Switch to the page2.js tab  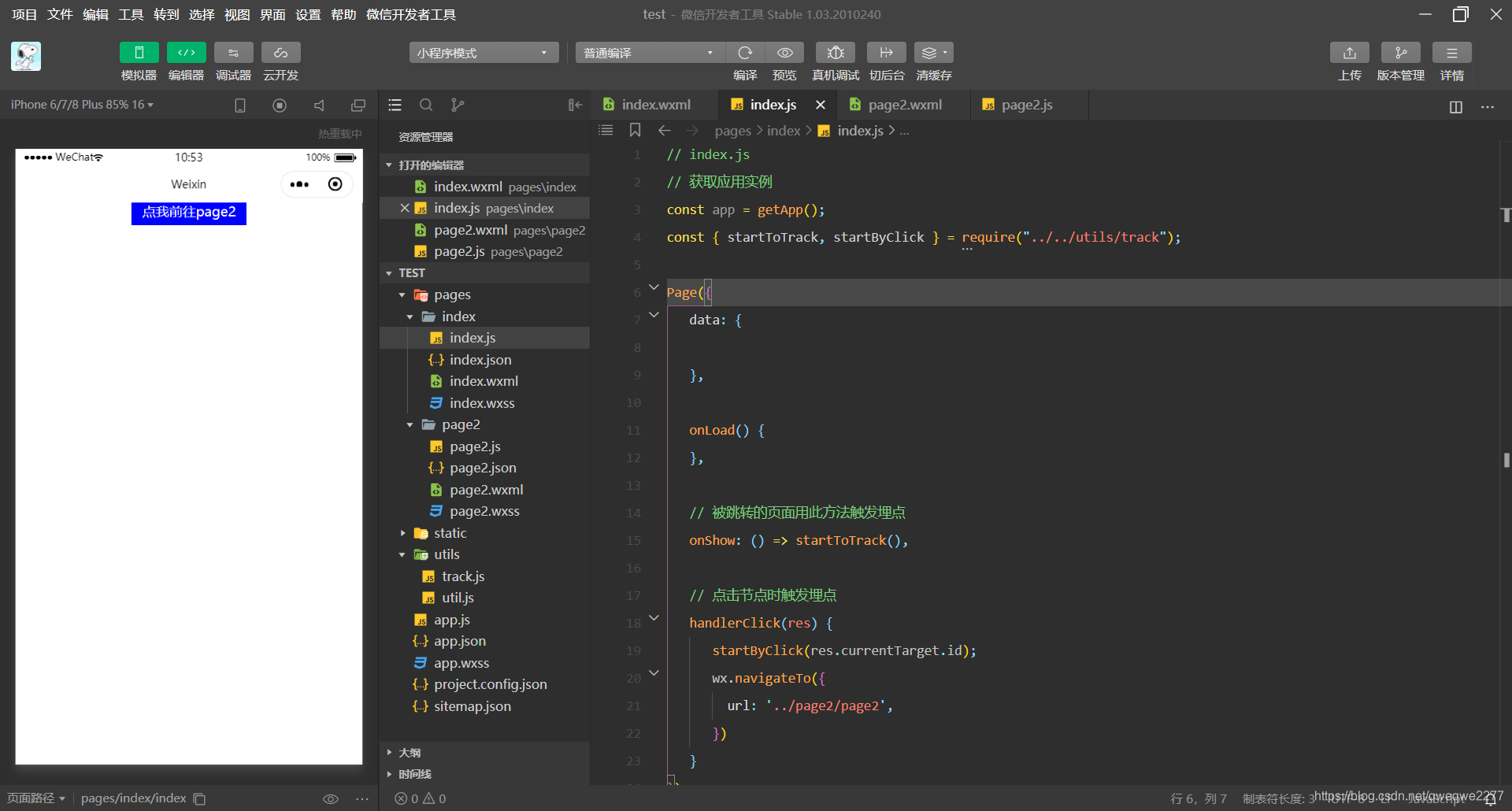[x=1026, y=105]
